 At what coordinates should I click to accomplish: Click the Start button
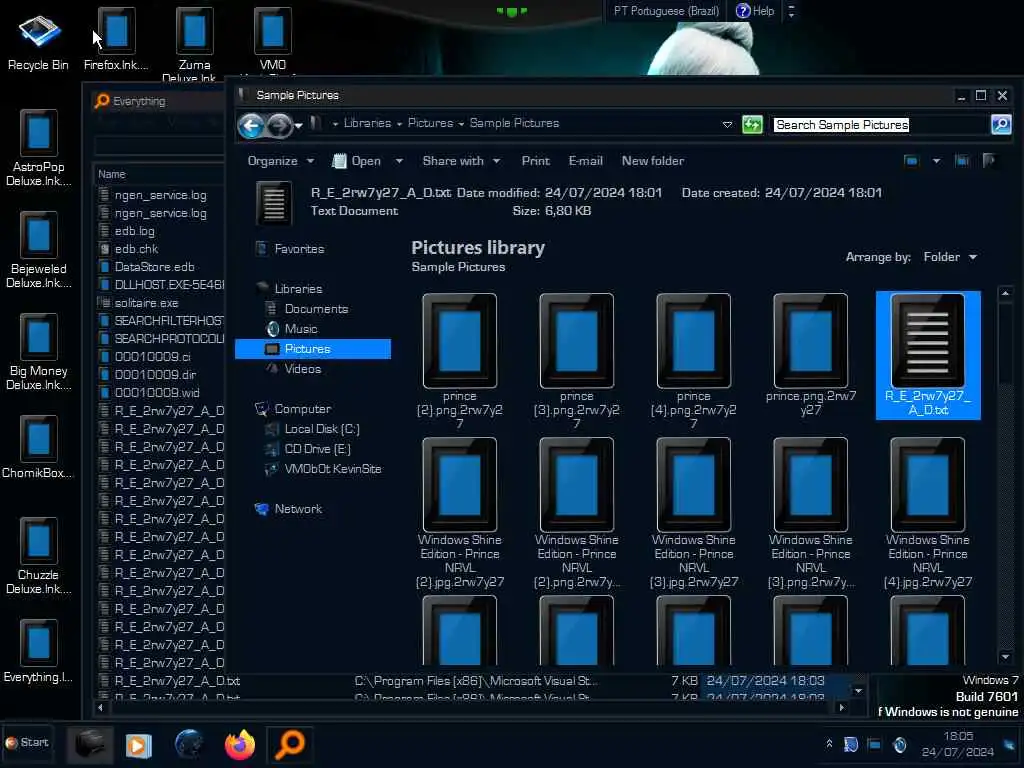click(27, 743)
